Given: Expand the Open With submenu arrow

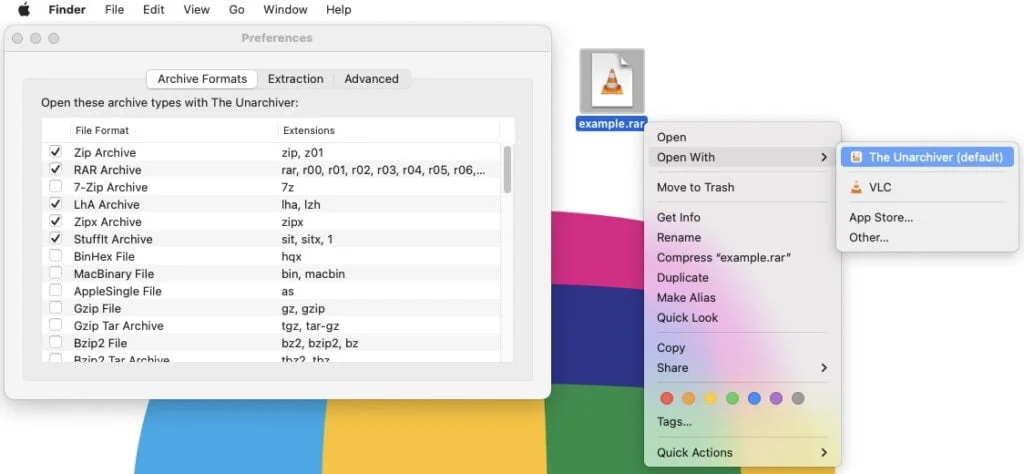Looking at the screenshot, I should pos(824,157).
